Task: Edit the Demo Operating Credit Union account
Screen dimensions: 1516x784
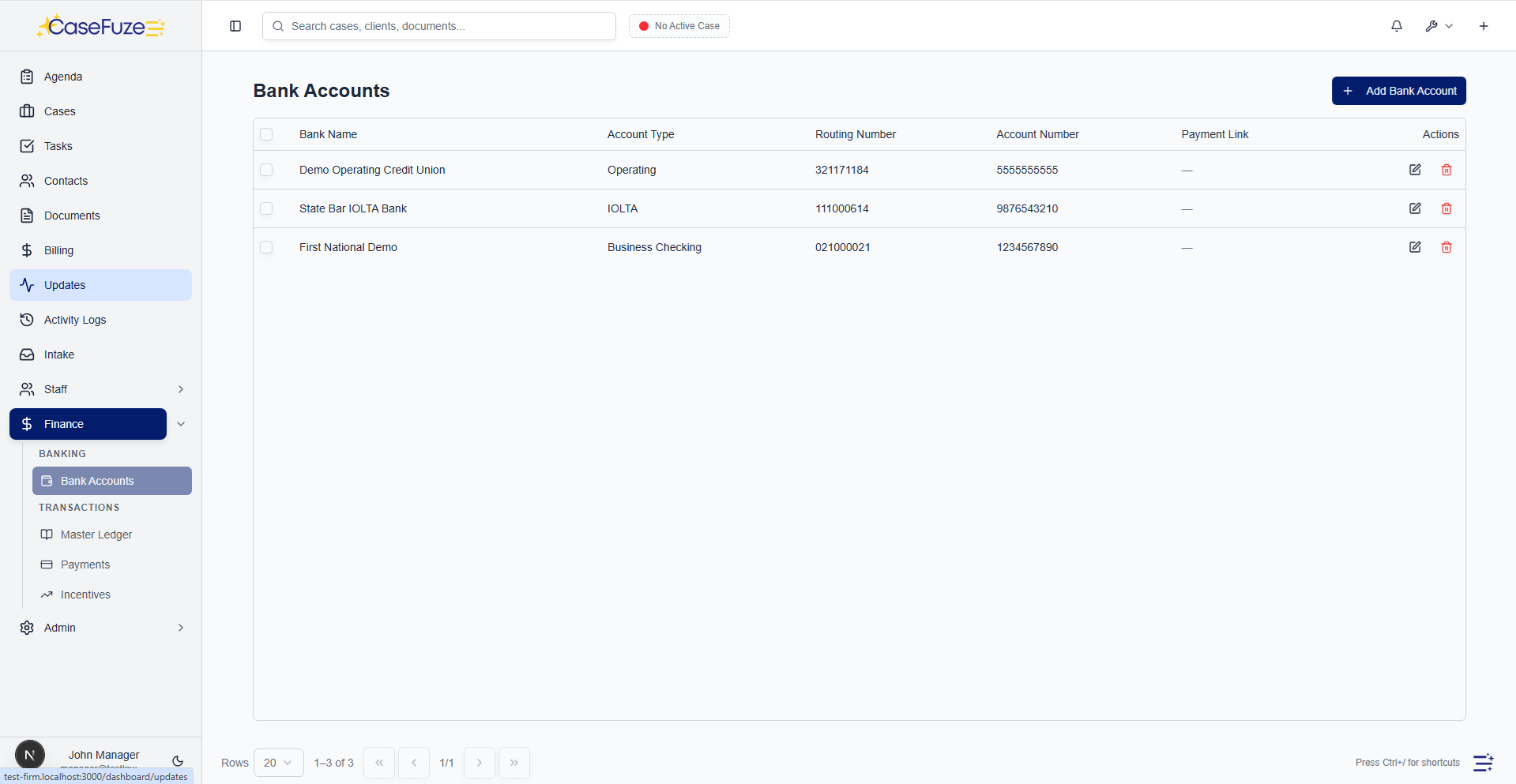Action: [1414, 170]
